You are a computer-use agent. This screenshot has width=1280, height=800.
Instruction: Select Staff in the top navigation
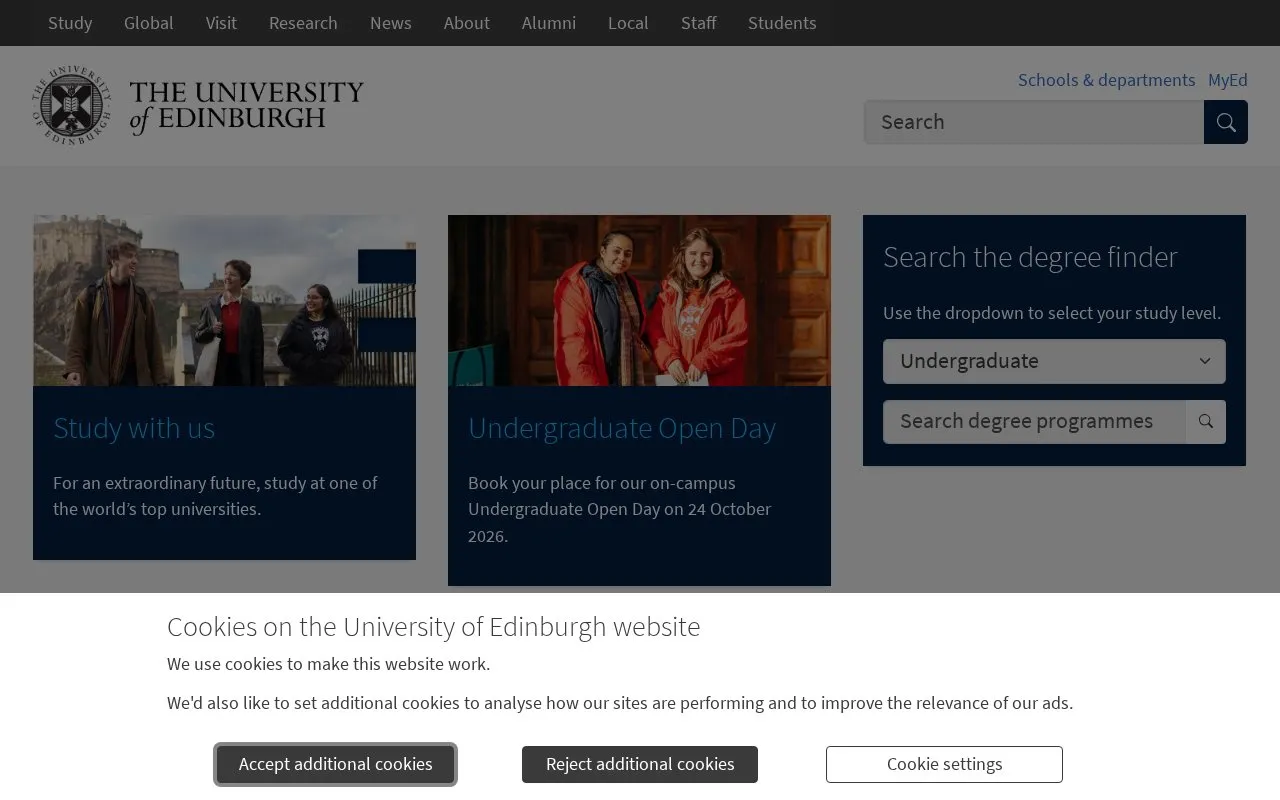[x=699, y=23]
